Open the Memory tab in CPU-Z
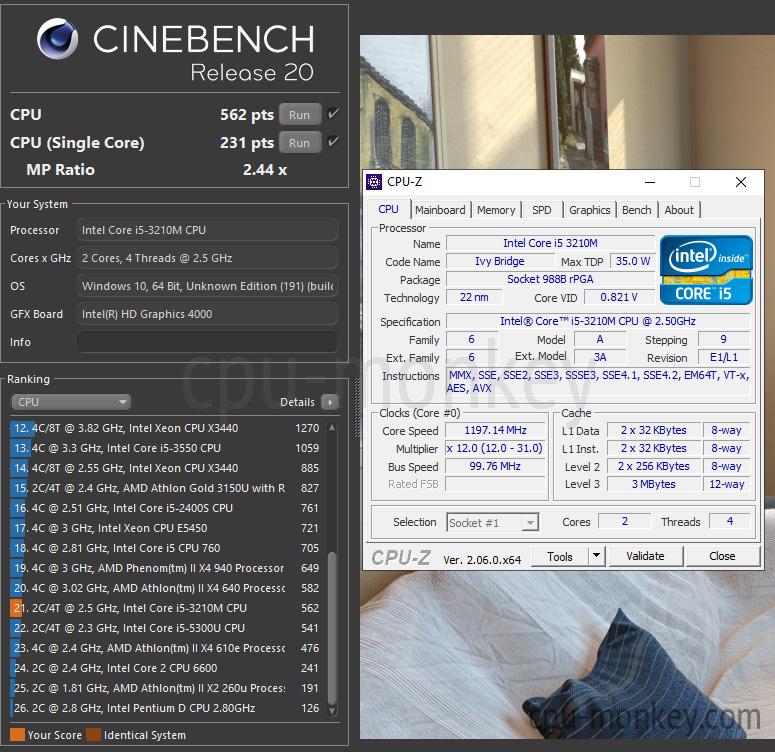Image resolution: width=775 pixels, height=752 pixels. [496, 210]
